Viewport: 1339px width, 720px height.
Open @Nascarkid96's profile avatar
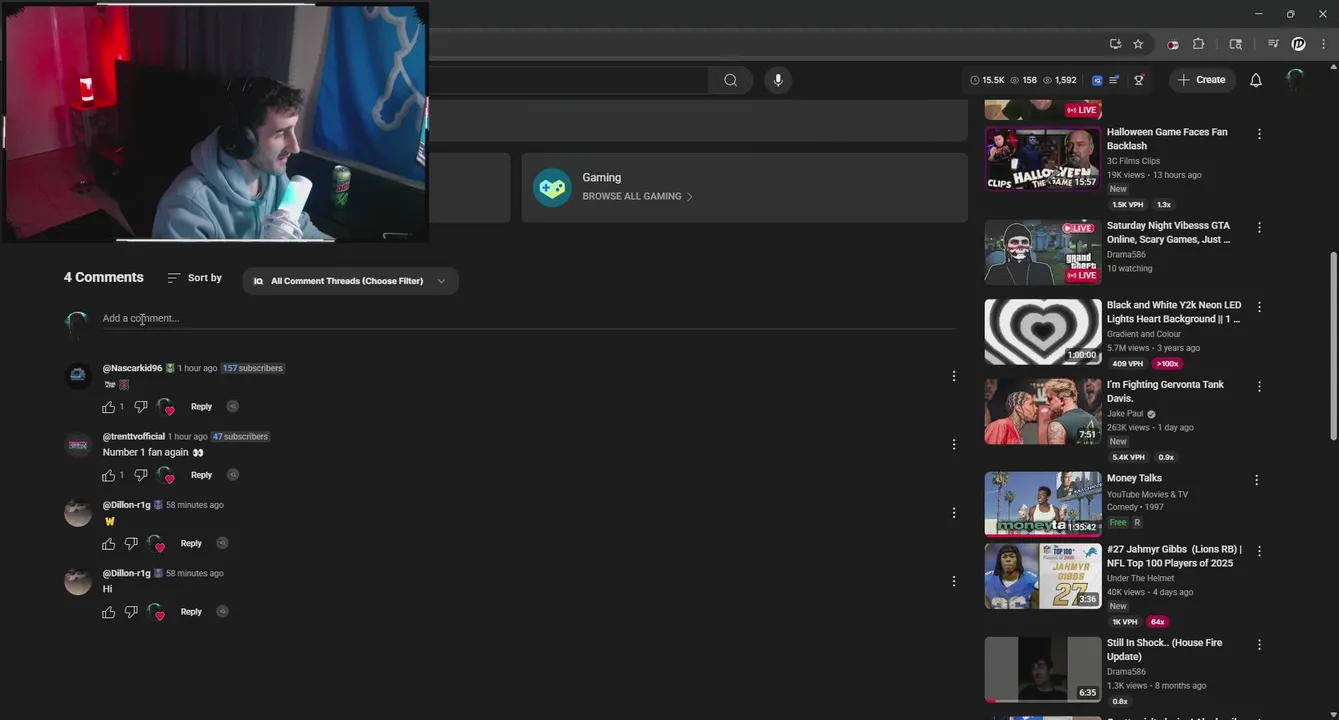tap(78, 376)
